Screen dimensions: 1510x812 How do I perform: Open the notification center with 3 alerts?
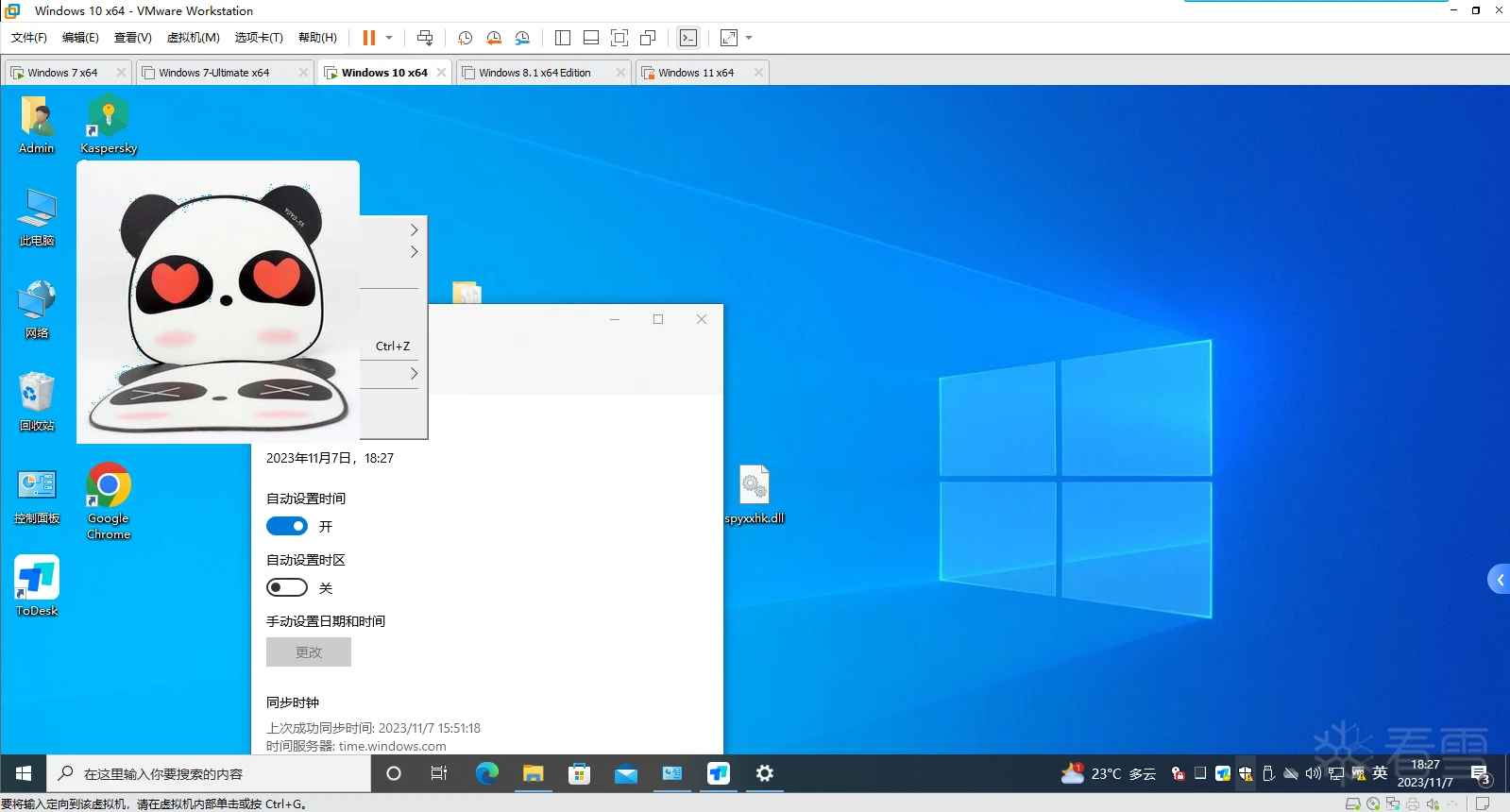pyautogui.click(x=1481, y=774)
